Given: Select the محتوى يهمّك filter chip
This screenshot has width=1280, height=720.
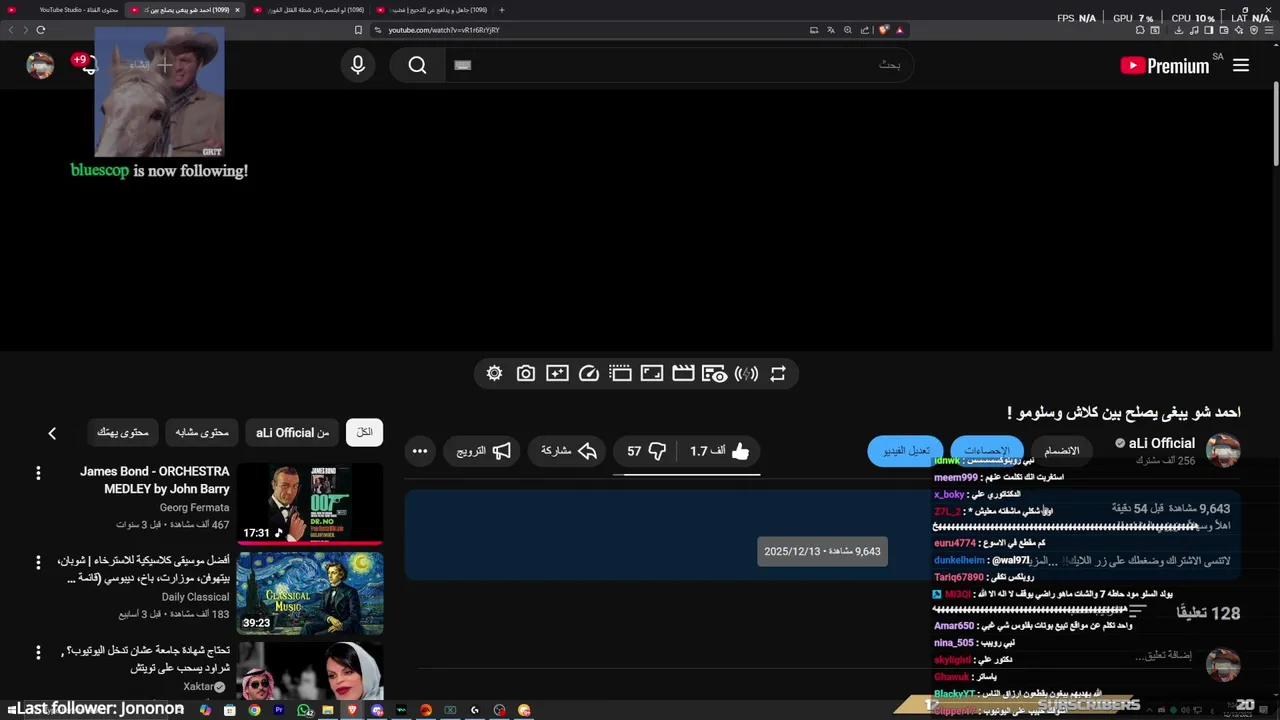Looking at the screenshot, I should point(123,432).
